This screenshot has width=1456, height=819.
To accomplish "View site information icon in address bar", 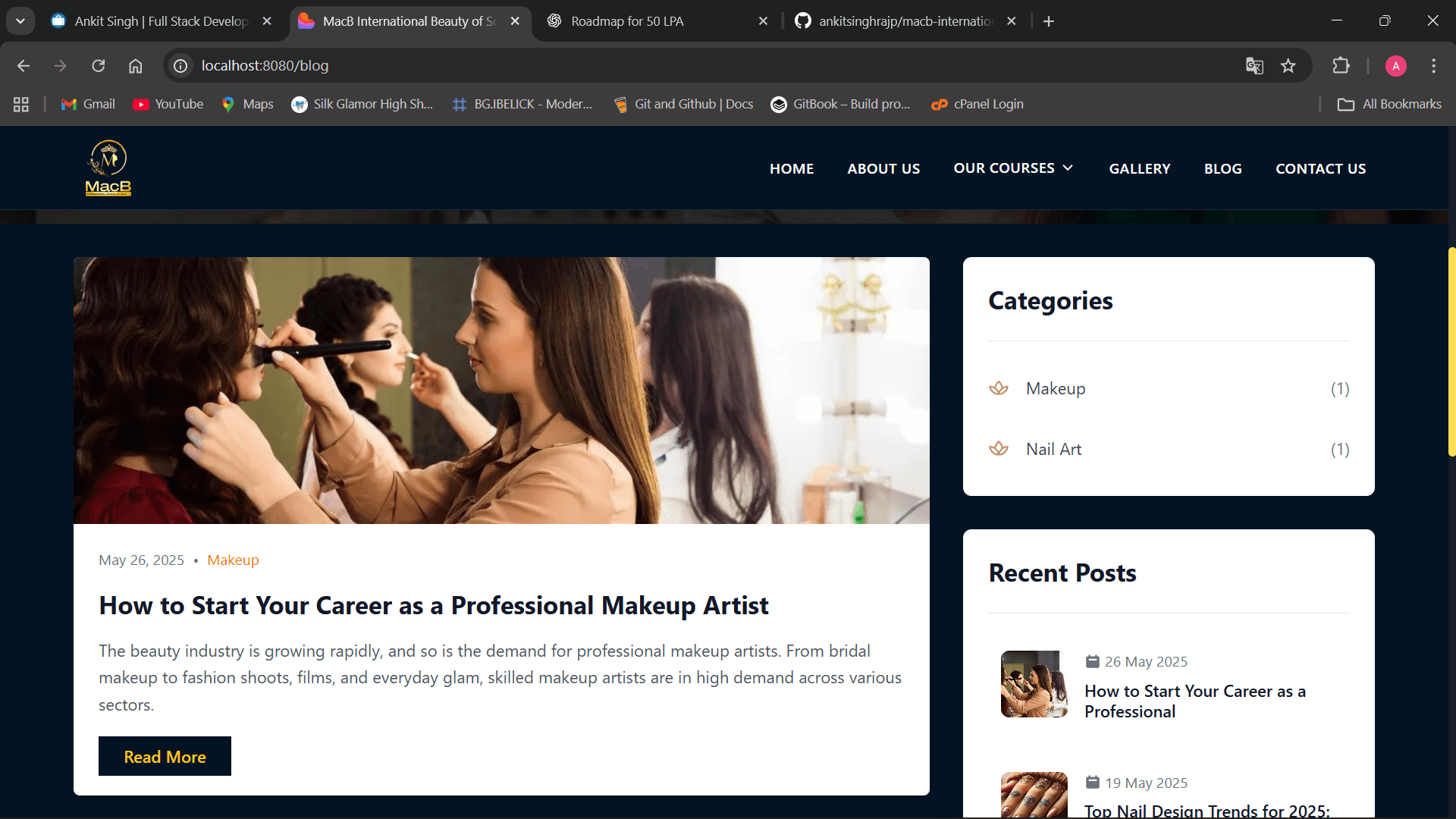I will [180, 66].
